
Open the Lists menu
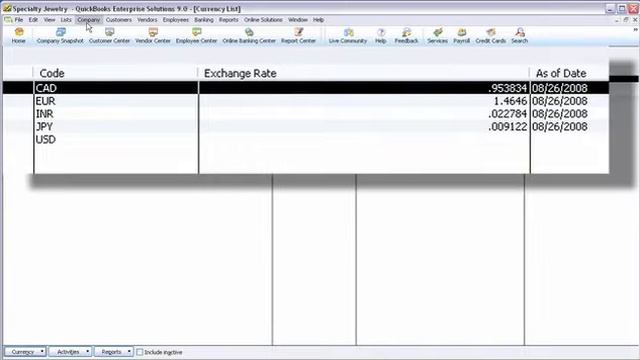[x=66, y=20]
